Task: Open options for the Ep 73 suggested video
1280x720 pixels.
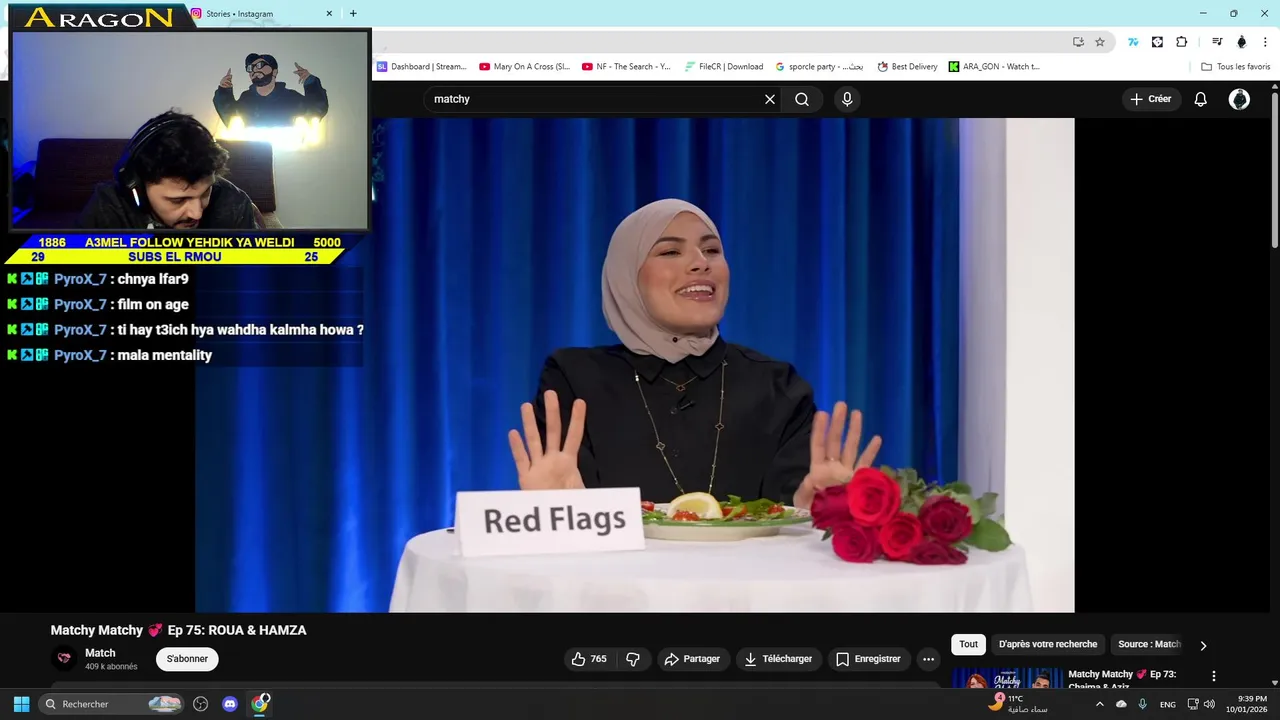Action: pos(1214,676)
